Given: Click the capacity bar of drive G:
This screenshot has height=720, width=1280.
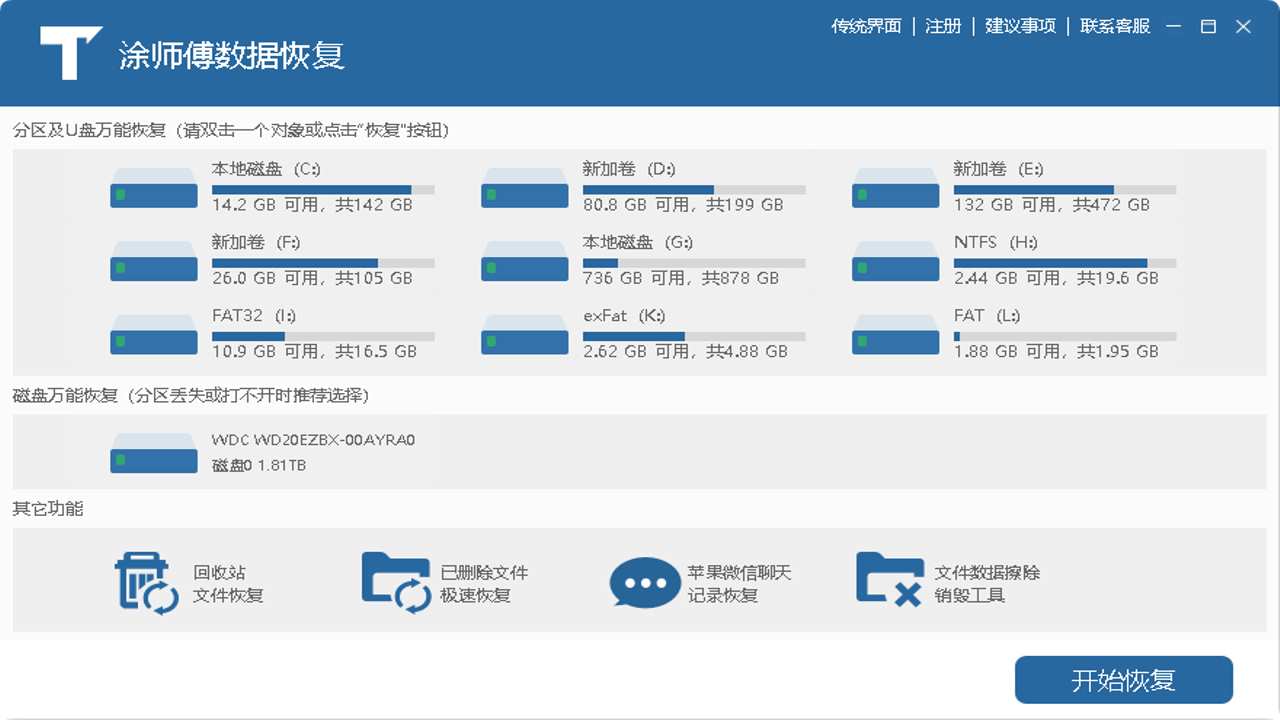Looking at the screenshot, I should tap(694, 262).
